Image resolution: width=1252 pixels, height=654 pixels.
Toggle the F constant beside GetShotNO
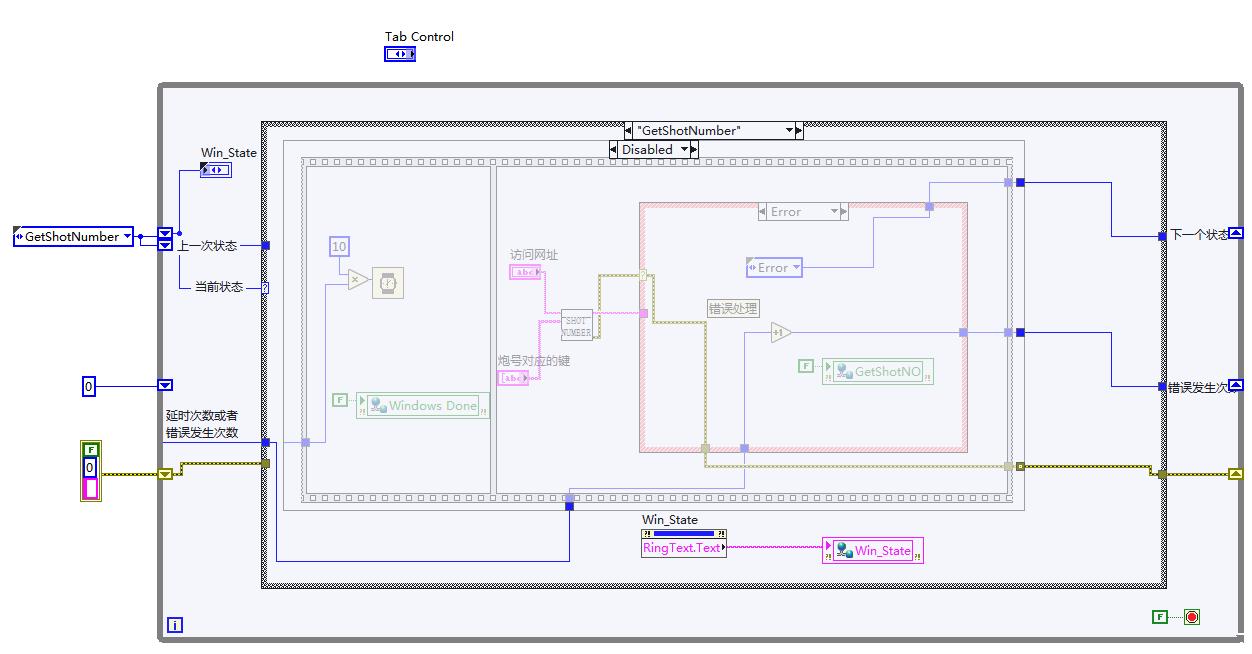tap(806, 366)
